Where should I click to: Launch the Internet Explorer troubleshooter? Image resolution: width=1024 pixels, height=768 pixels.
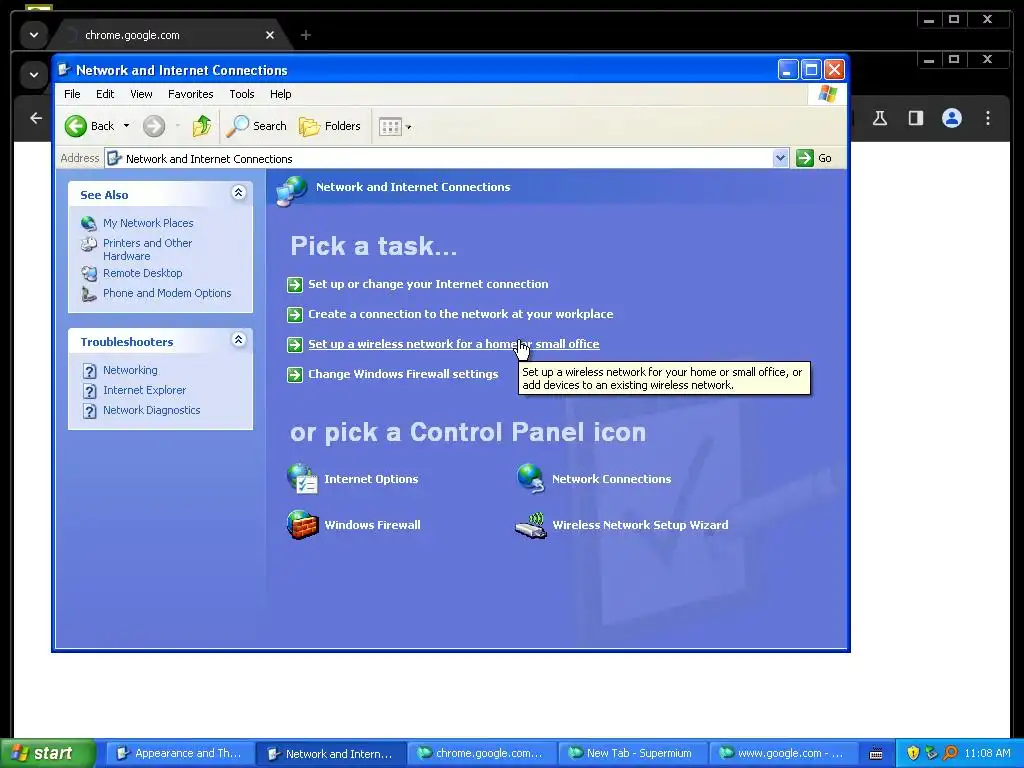pos(144,391)
